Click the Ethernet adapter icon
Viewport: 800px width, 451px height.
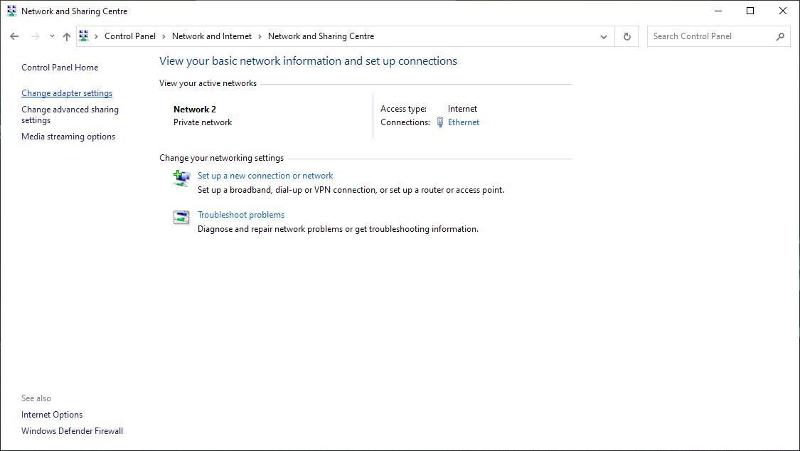[440, 122]
